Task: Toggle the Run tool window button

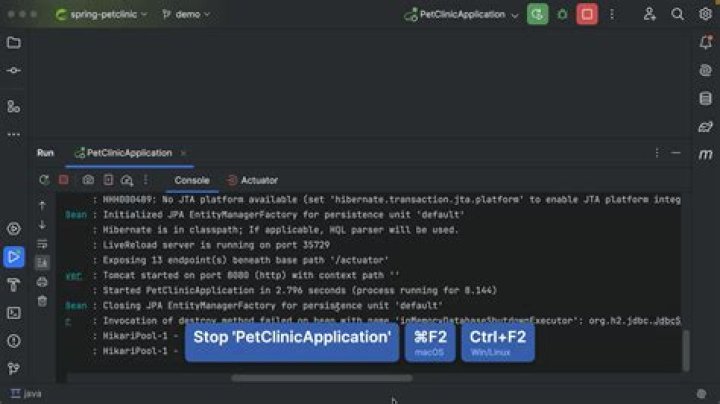Action: tap(14, 257)
